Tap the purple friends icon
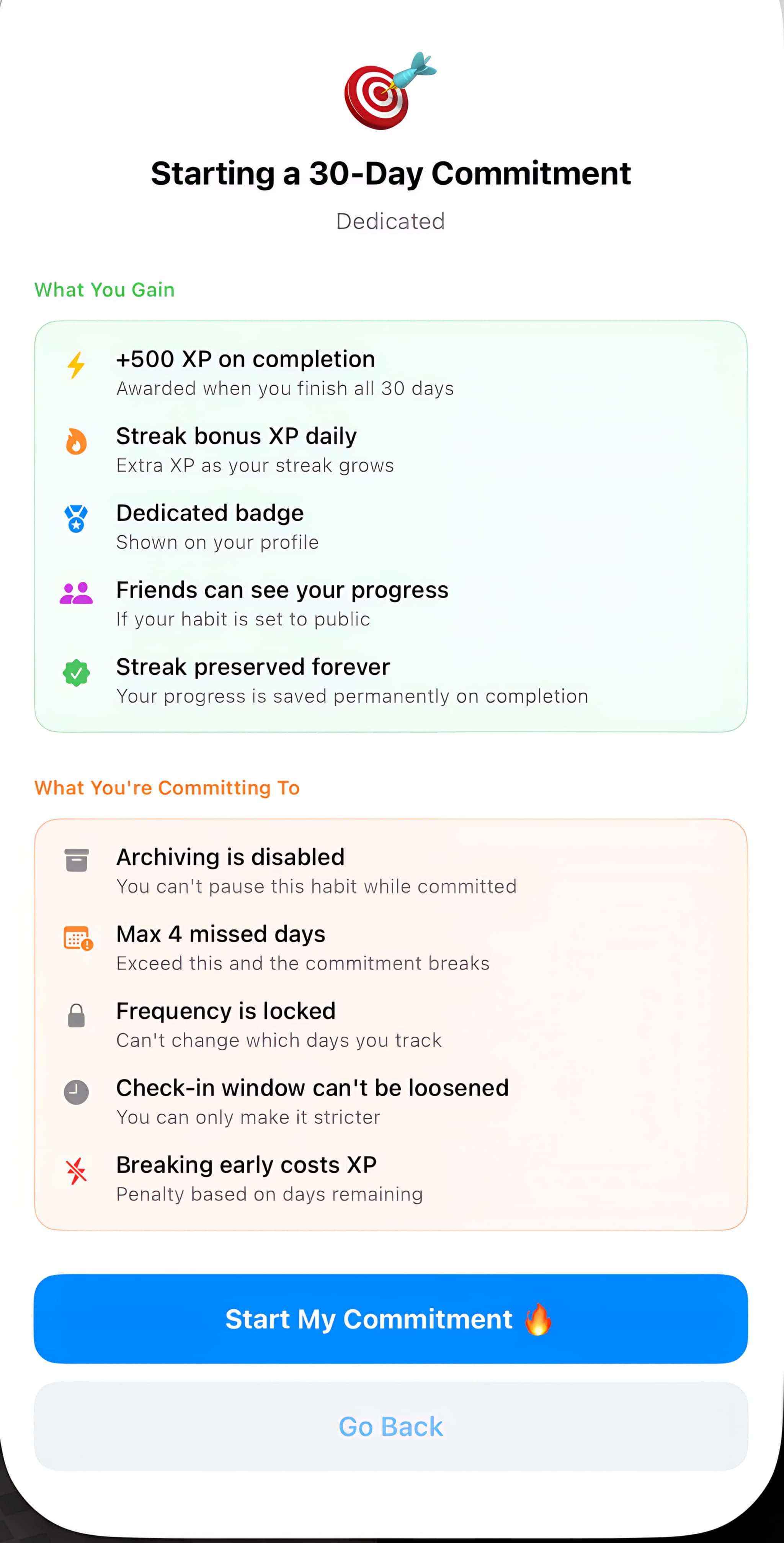The width and height of the screenshot is (784, 1543). [76, 594]
